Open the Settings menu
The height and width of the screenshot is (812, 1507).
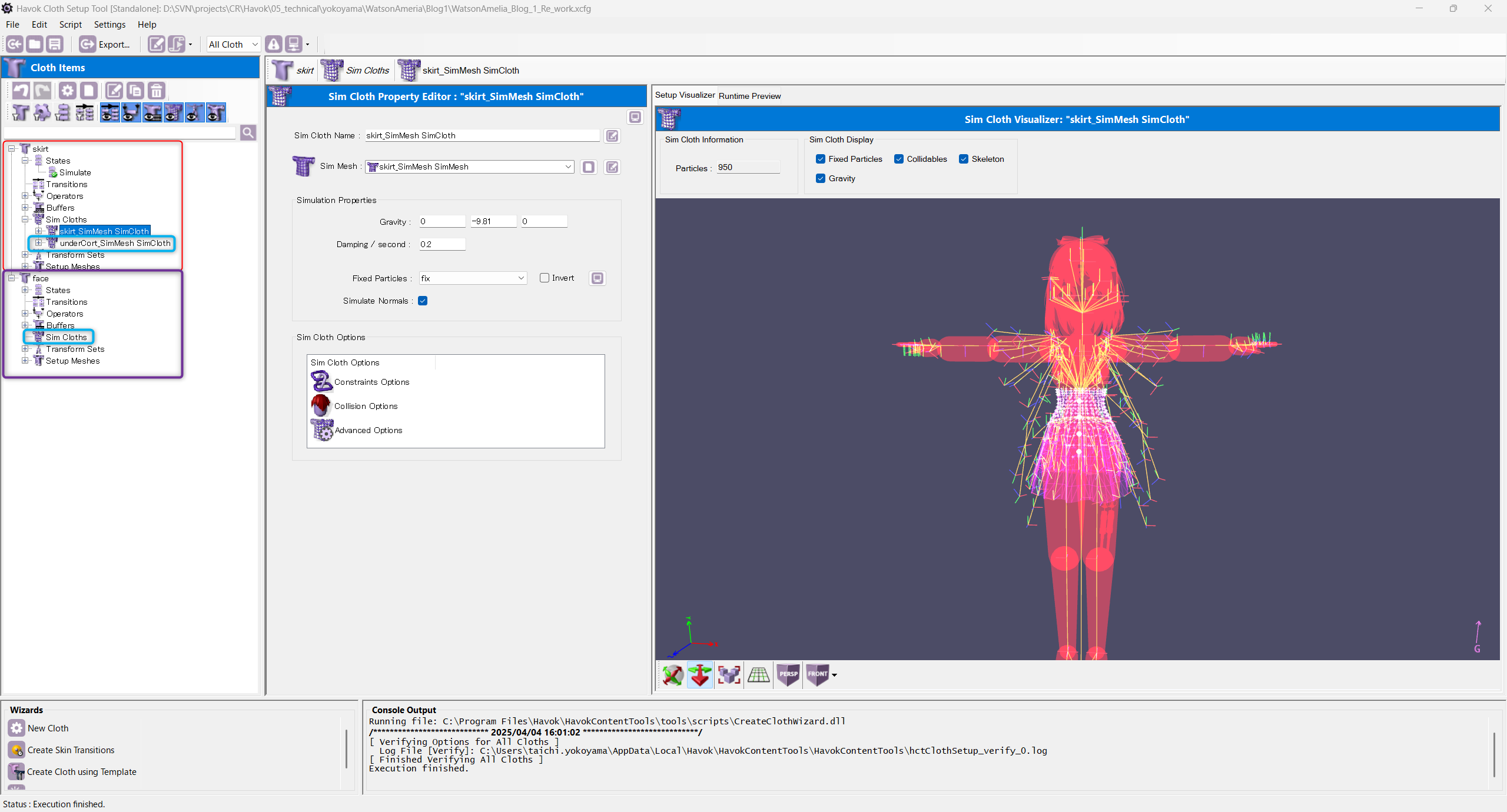click(x=109, y=25)
